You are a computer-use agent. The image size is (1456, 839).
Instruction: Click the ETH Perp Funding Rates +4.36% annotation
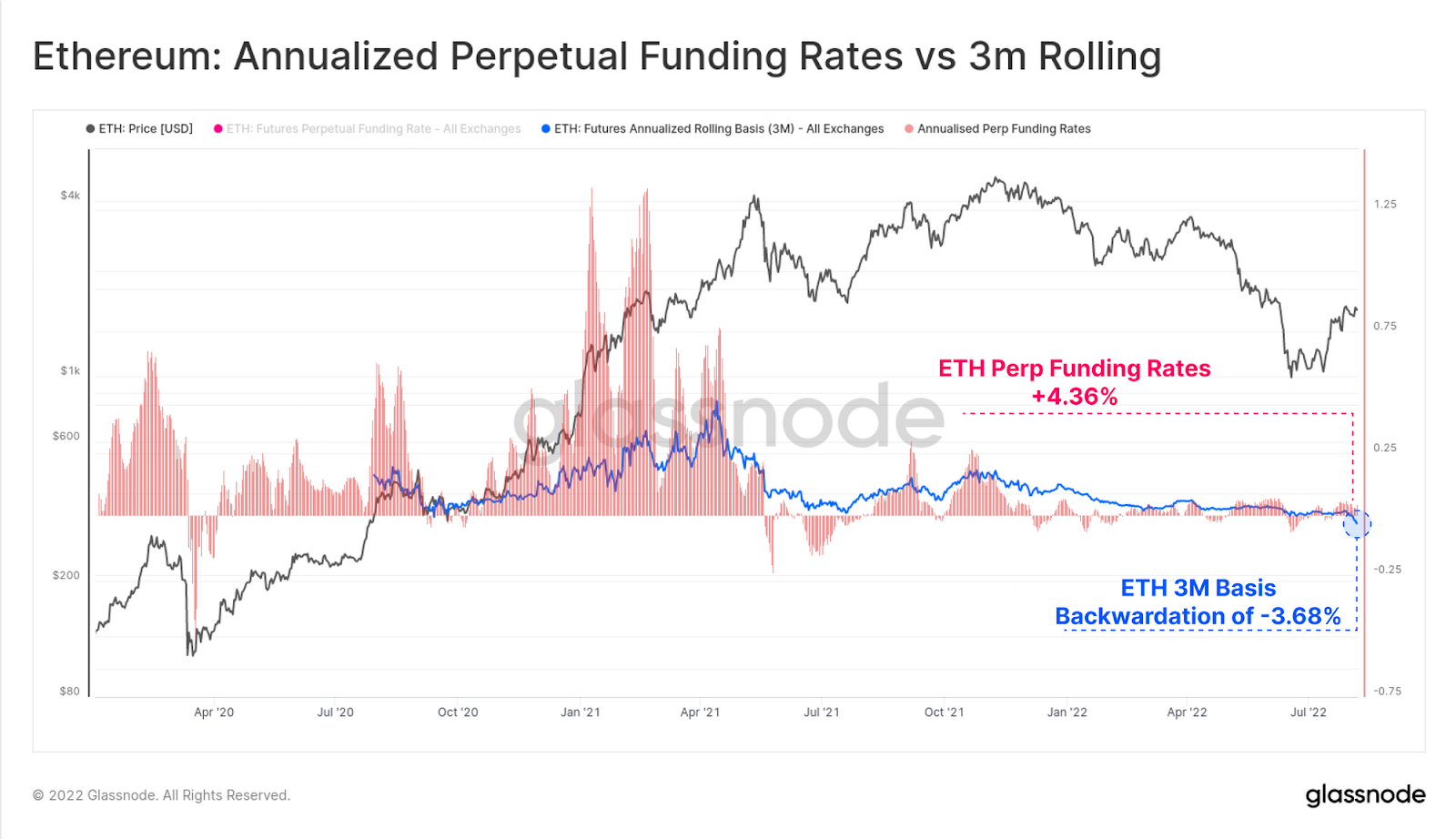tap(1075, 382)
